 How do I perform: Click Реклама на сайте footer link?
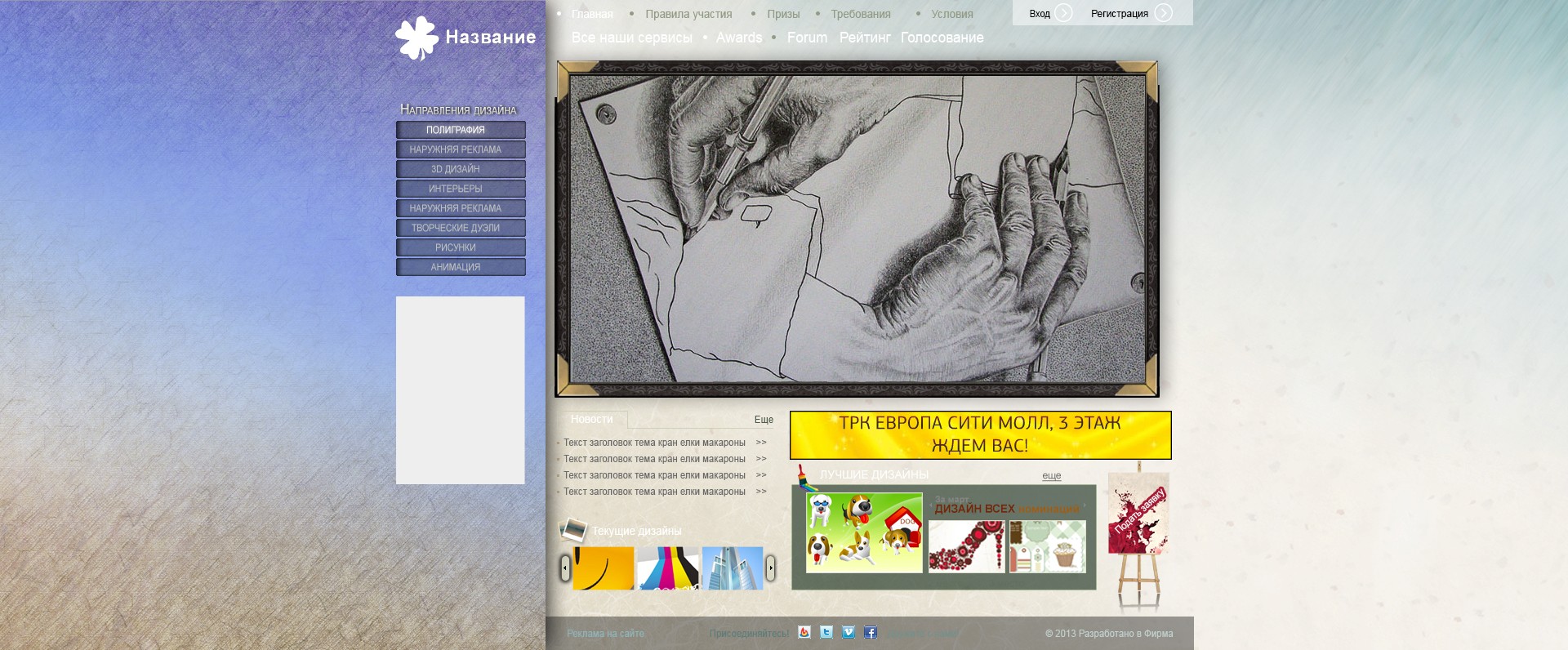click(x=605, y=634)
